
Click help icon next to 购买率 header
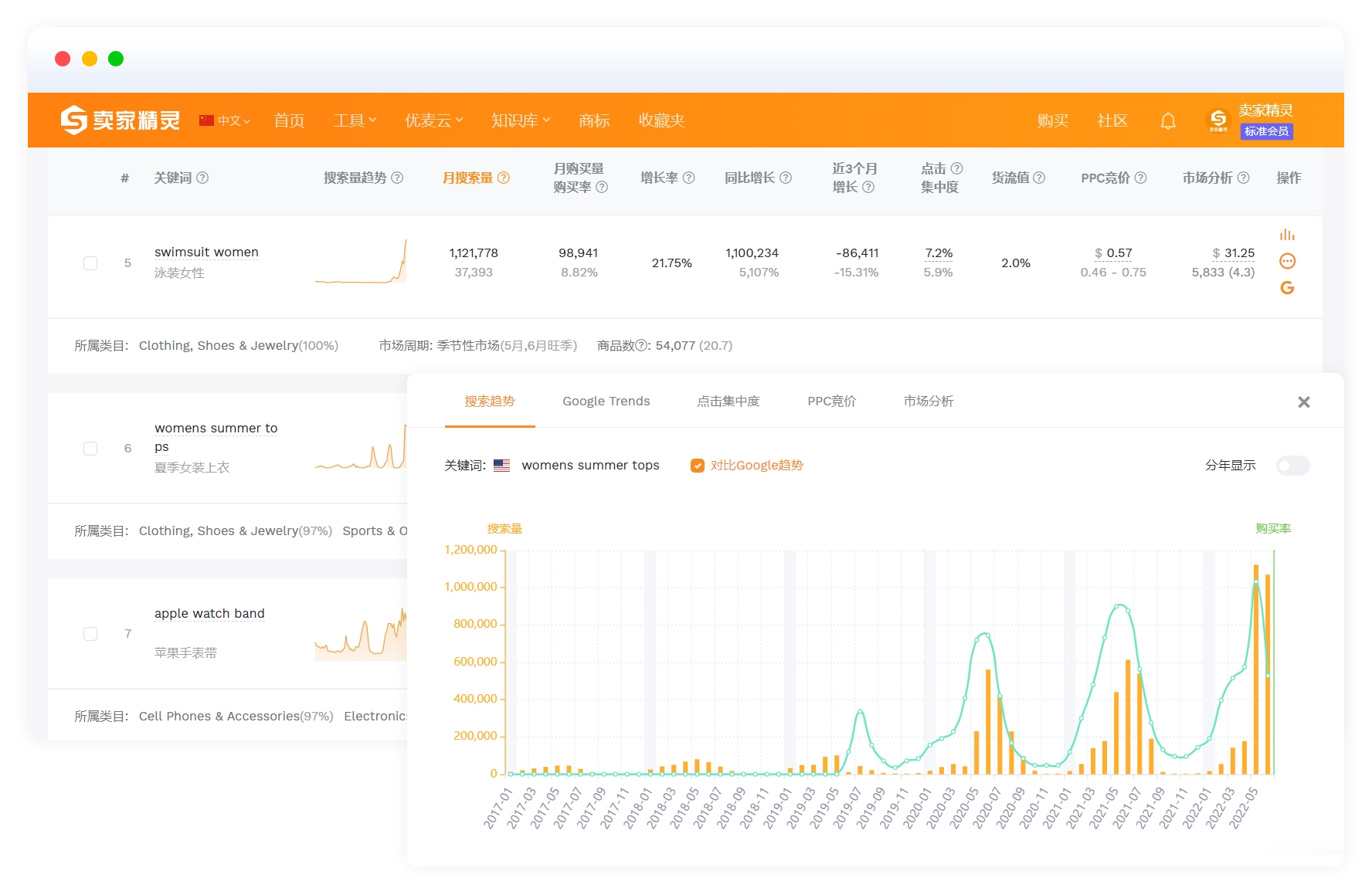pos(602,187)
